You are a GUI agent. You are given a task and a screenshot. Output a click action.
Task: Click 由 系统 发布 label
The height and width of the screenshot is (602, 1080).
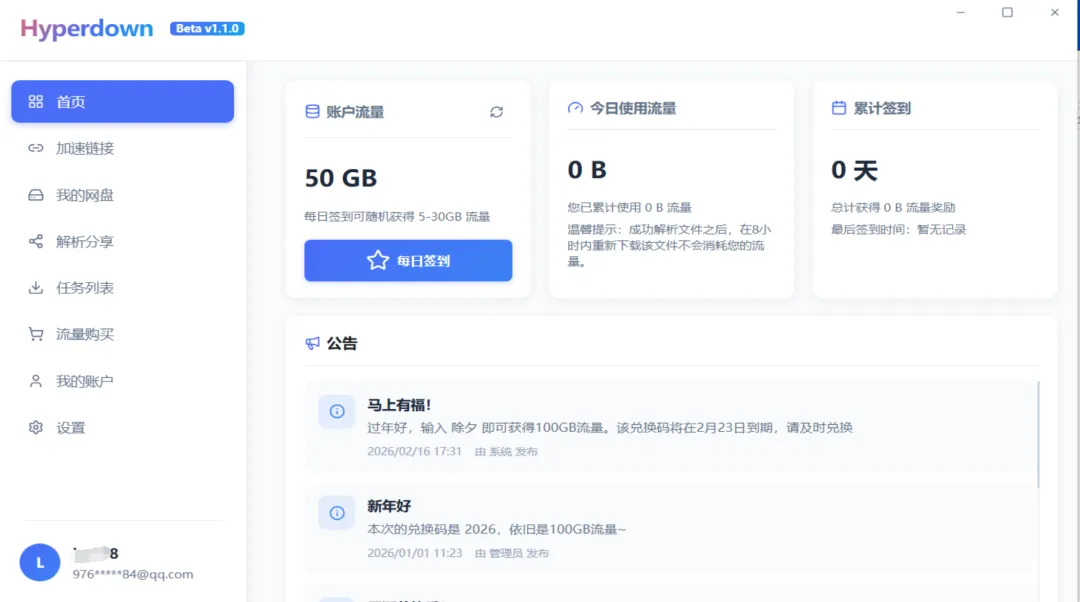click(x=506, y=451)
